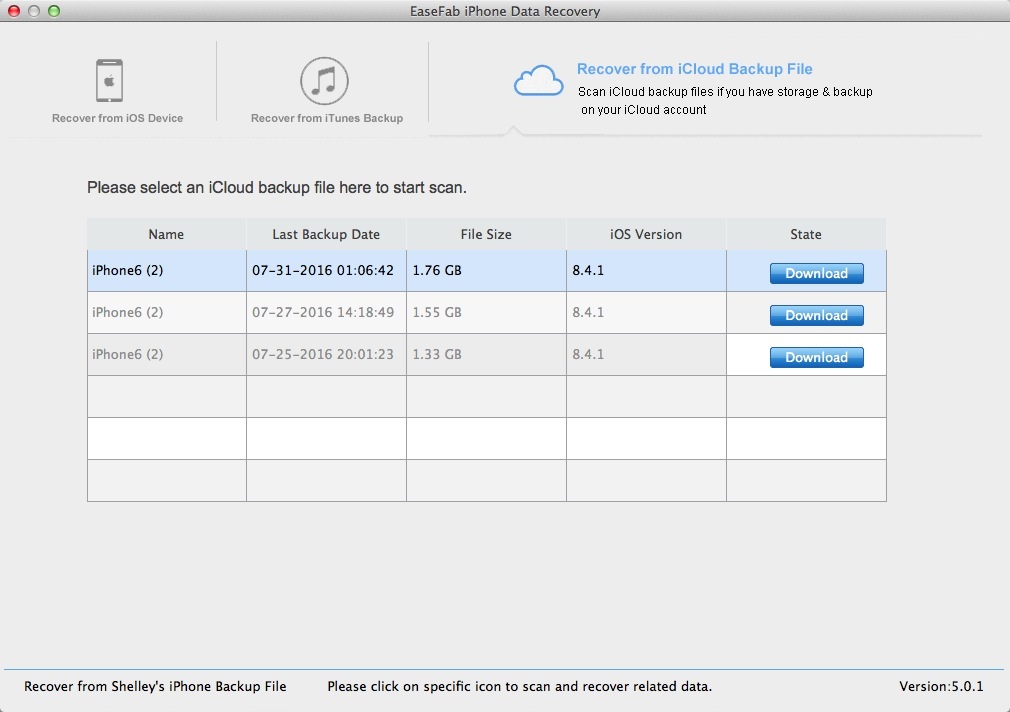Click the date 07-31-2016 01:06:42
Image resolution: width=1010 pixels, height=712 pixels.
[x=323, y=270]
